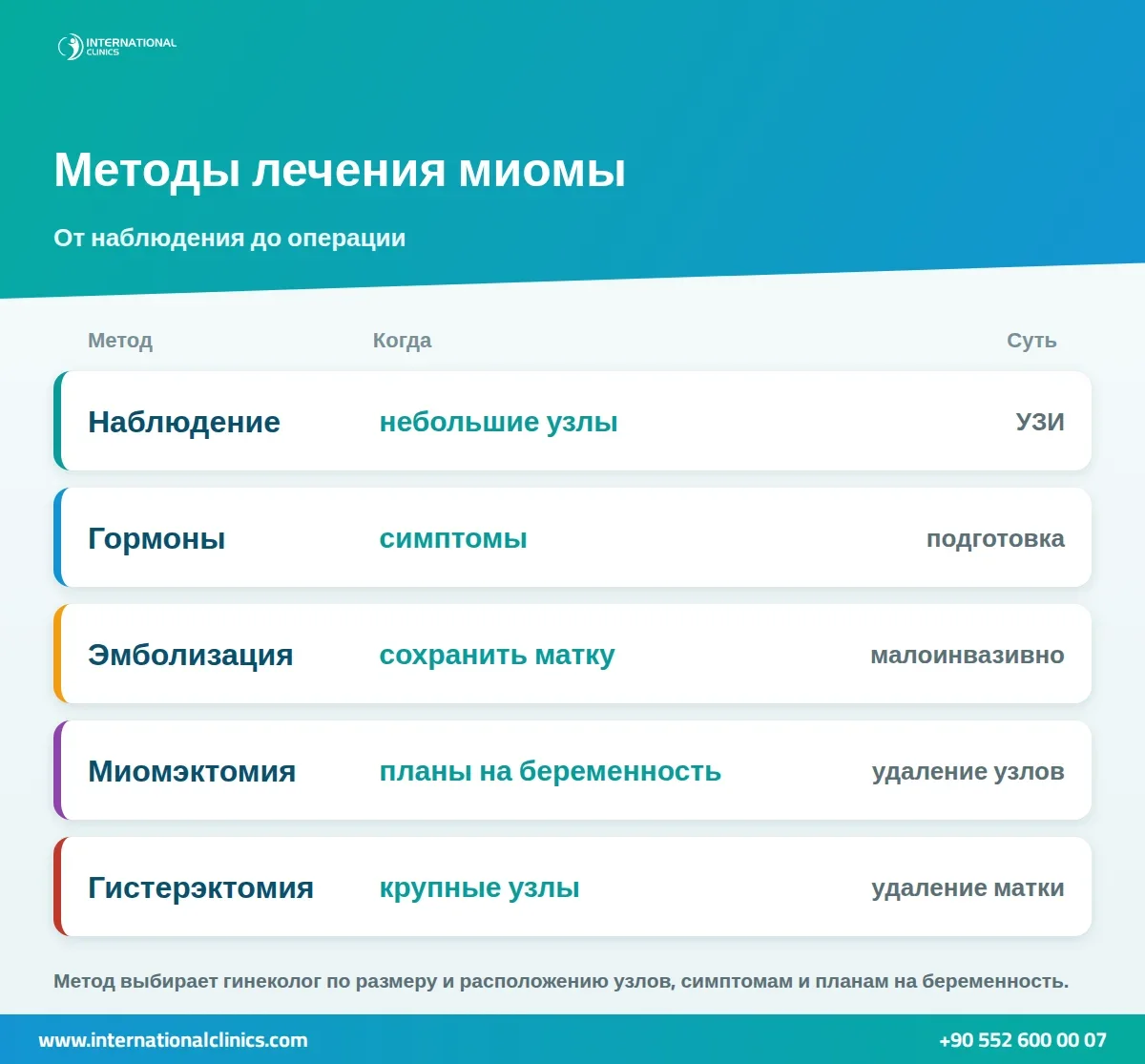
Task: Click 'малоинвазивно' text
Action: (968, 655)
